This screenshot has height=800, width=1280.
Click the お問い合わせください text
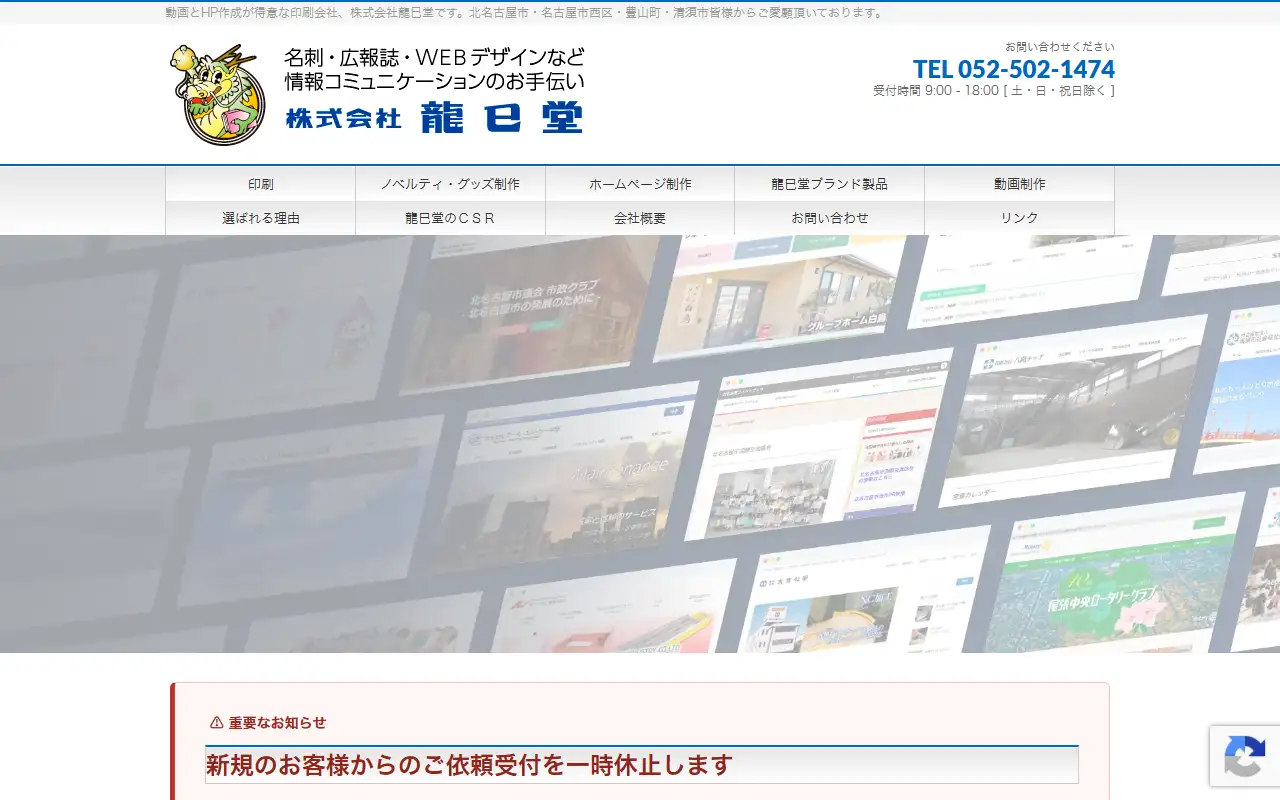click(x=1060, y=47)
